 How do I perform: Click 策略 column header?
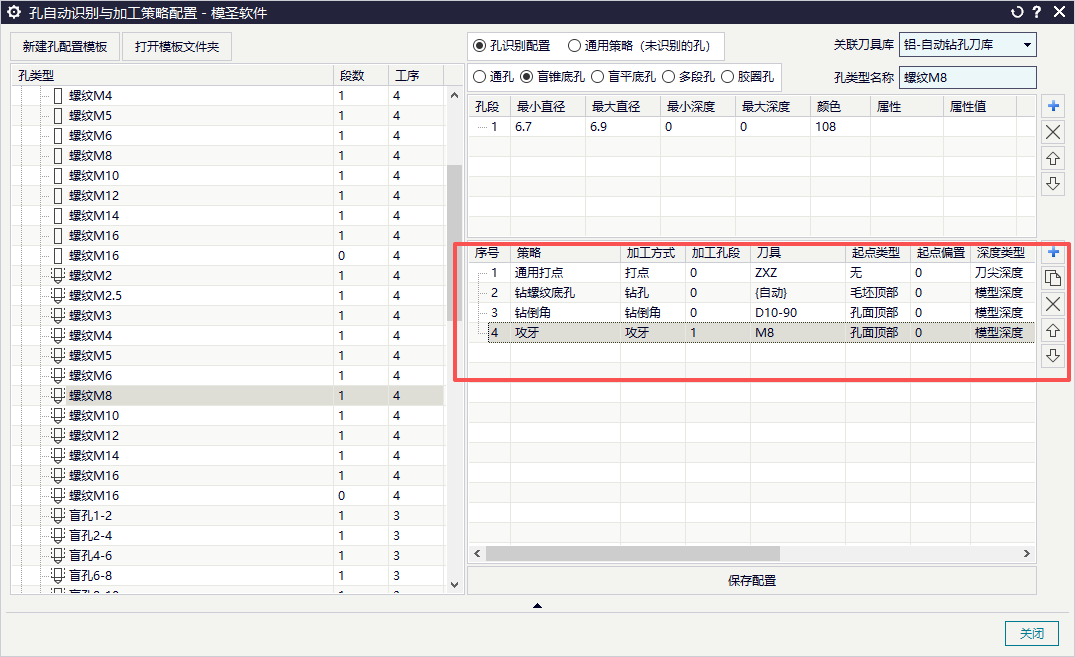pyautogui.click(x=565, y=253)
